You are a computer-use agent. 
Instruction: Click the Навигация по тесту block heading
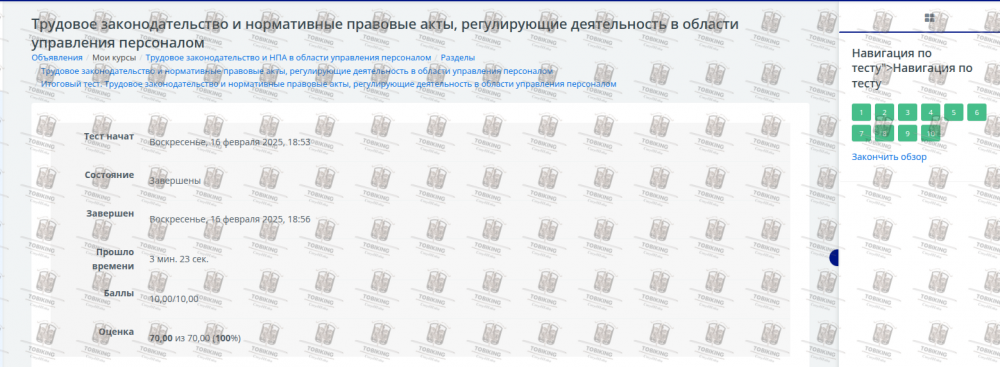(x=912, y=68)
